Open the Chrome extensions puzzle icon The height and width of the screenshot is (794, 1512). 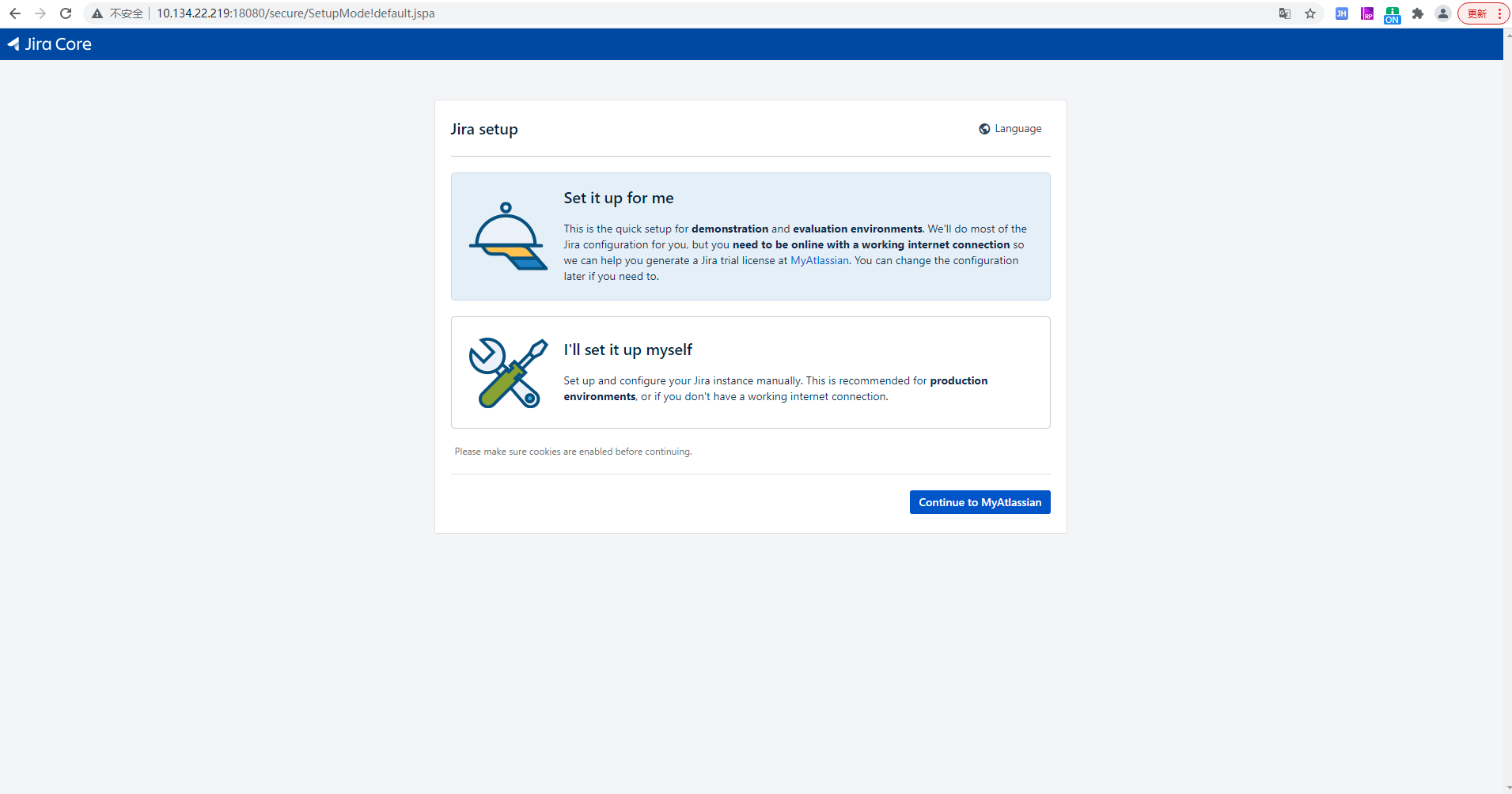[x=1418, y=13]
